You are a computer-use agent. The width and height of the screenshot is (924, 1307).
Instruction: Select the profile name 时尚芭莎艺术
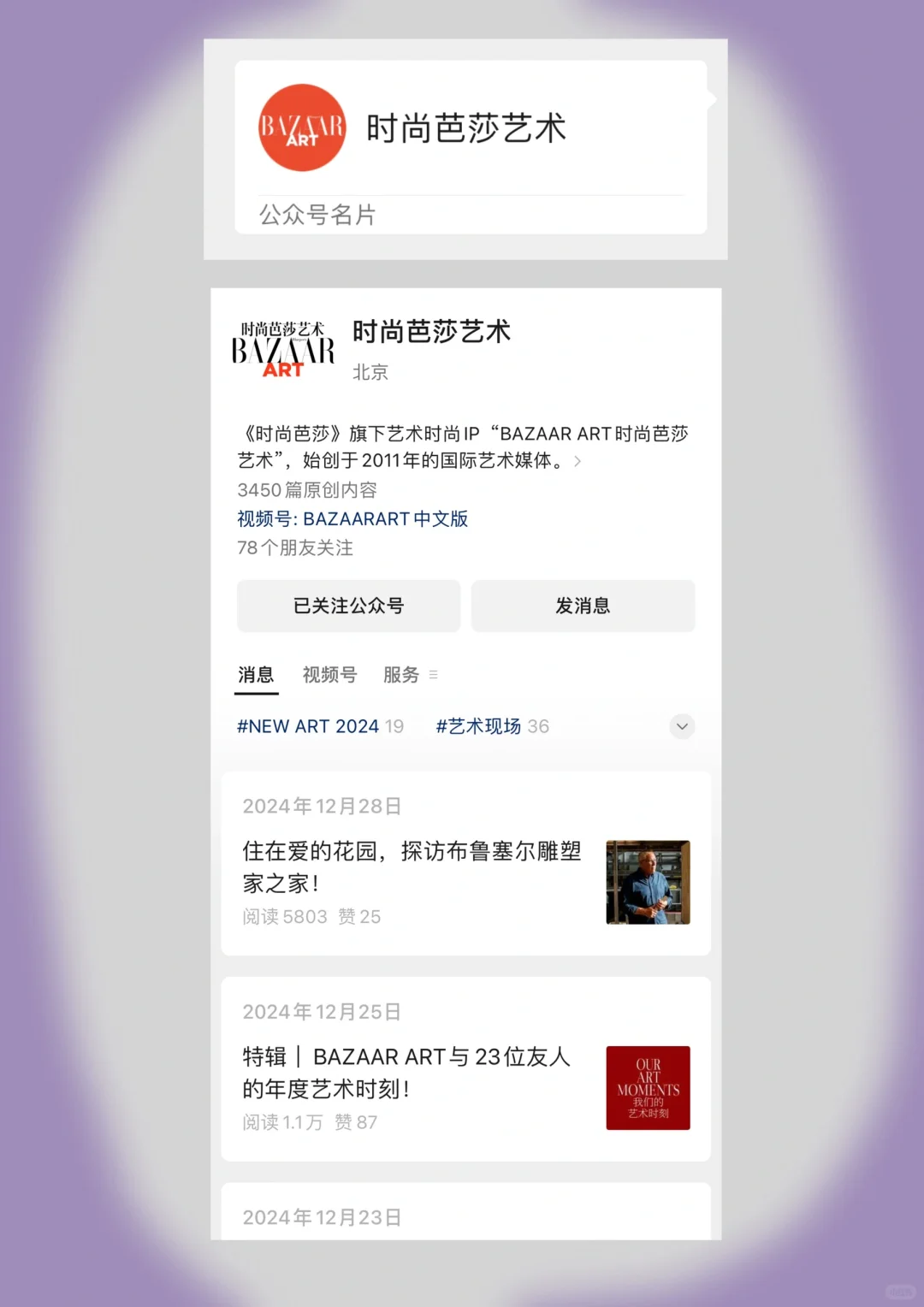click(x=431, y=332)
